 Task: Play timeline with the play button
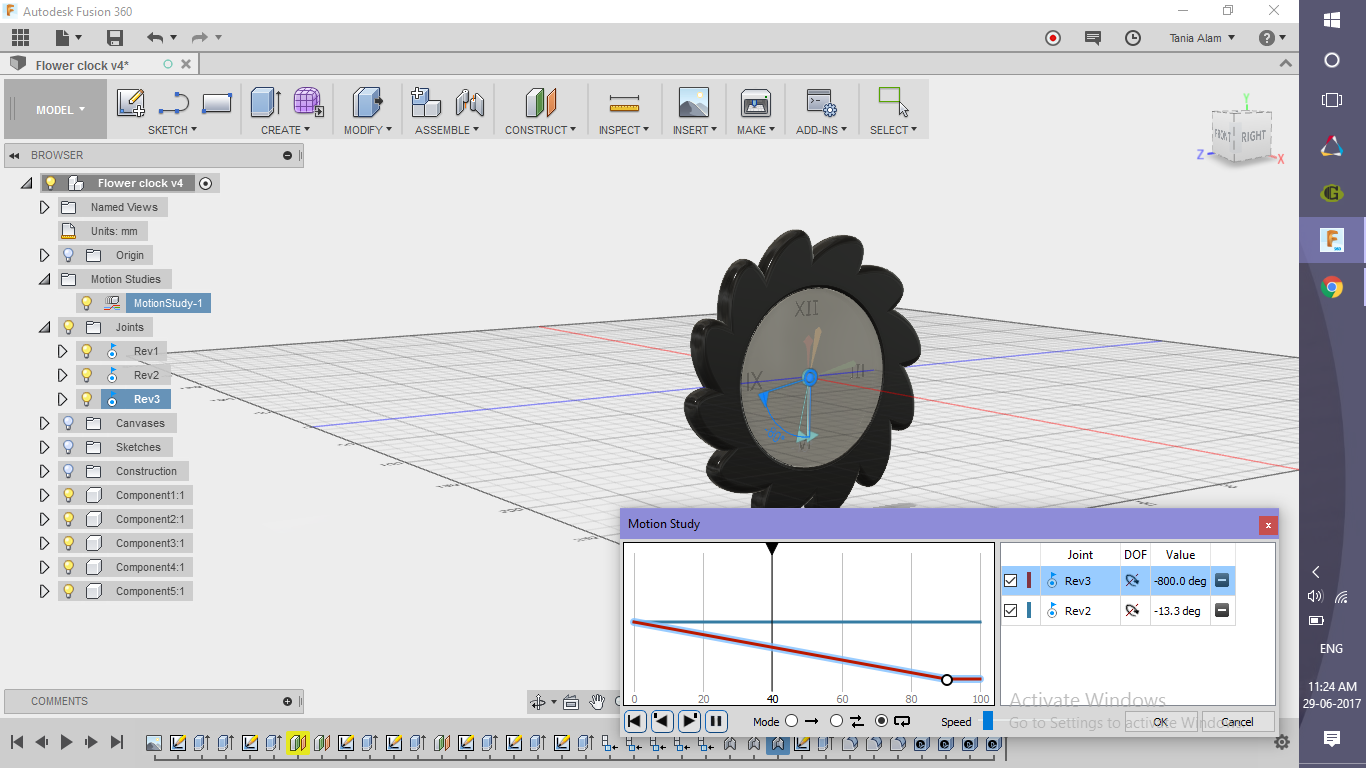(x=66, y=742)
